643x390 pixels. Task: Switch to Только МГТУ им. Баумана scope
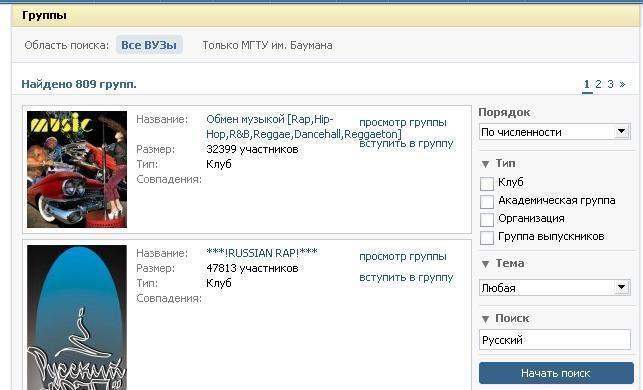pos(267,45)
